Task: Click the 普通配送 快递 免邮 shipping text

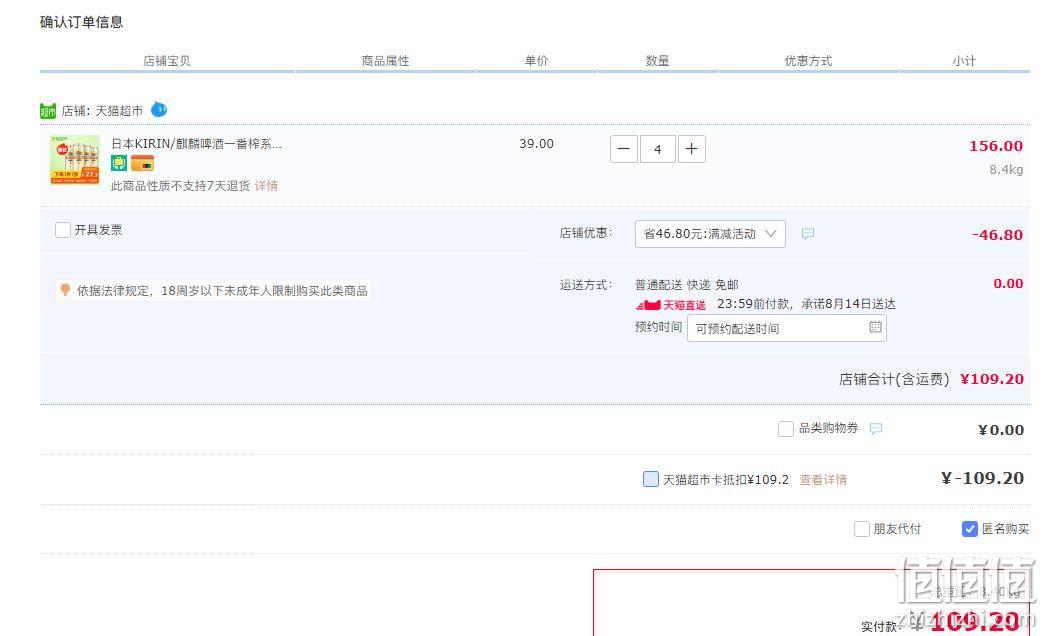Action: pyautogui.click(x=686, y=285)
